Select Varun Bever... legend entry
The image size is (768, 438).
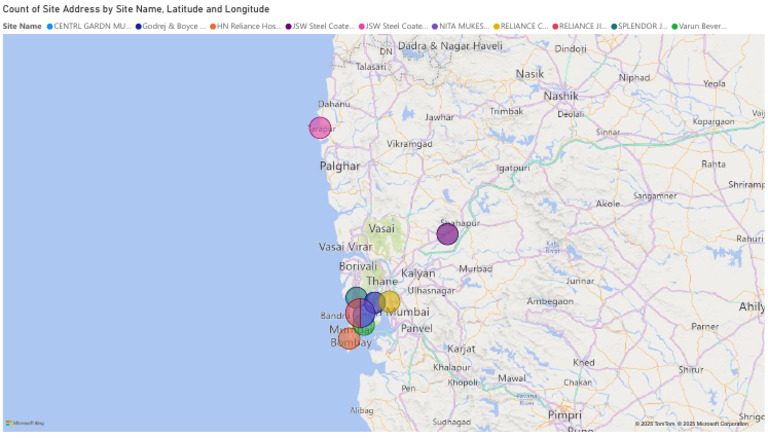699,26
